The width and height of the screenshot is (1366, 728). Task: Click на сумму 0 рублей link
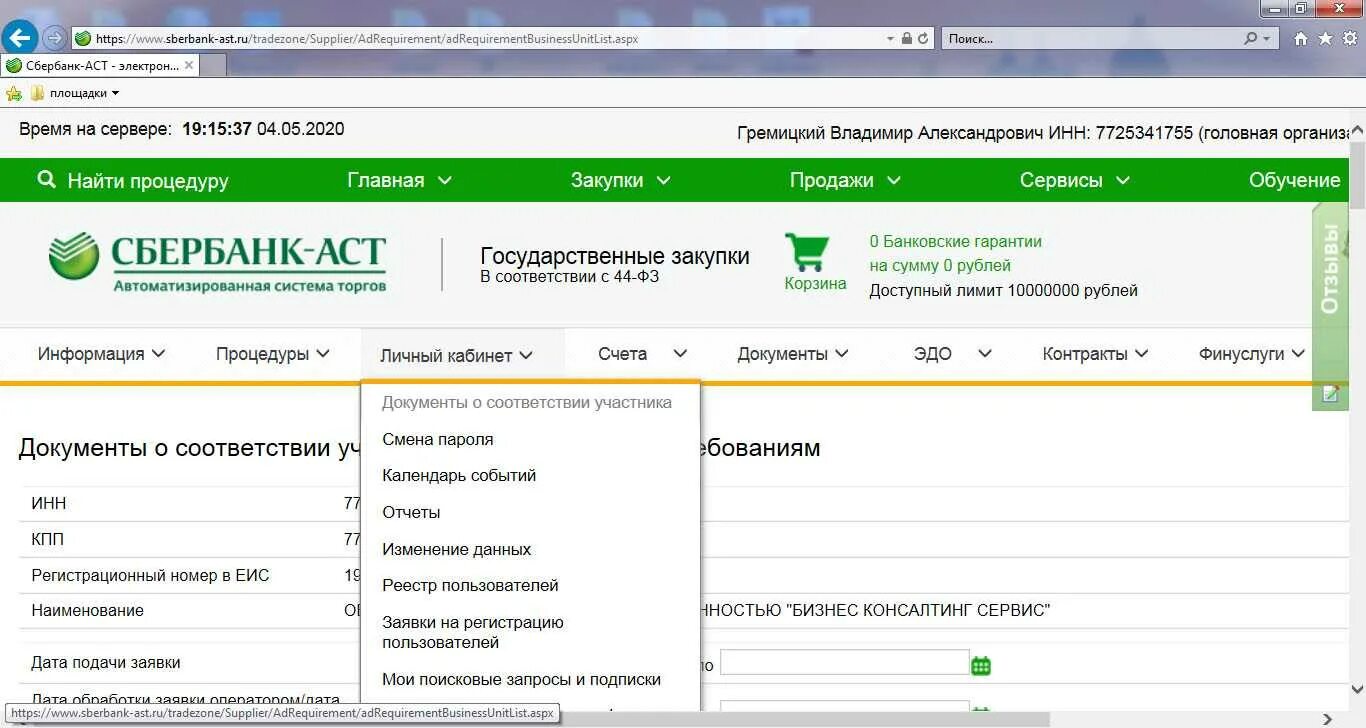tap(940, 266)
